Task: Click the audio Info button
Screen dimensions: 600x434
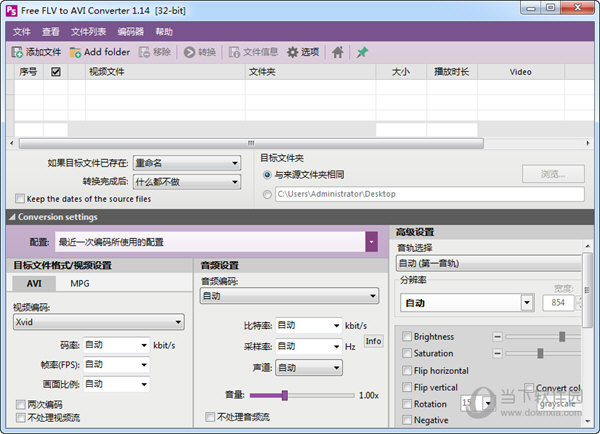Action: tap(373, 341)
